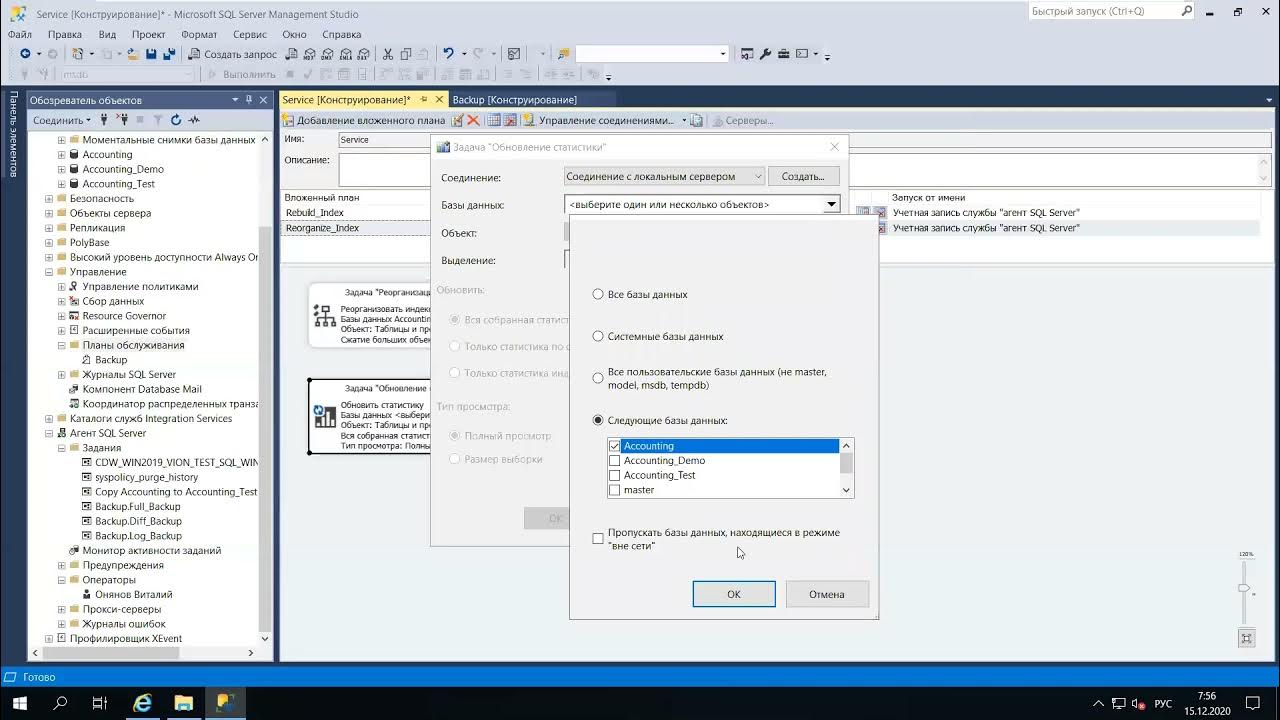Select the 'Все базы данных' radio button

coord(598,295)
